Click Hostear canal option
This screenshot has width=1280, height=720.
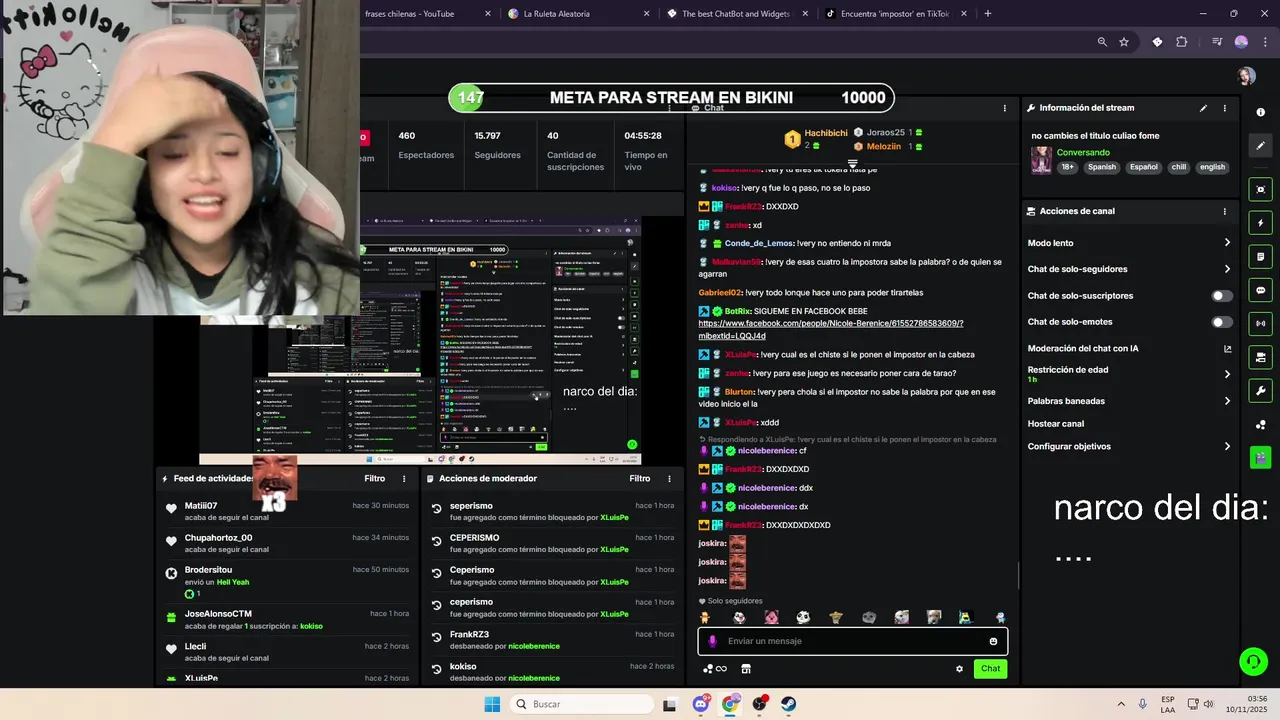tap(1055, 424)
